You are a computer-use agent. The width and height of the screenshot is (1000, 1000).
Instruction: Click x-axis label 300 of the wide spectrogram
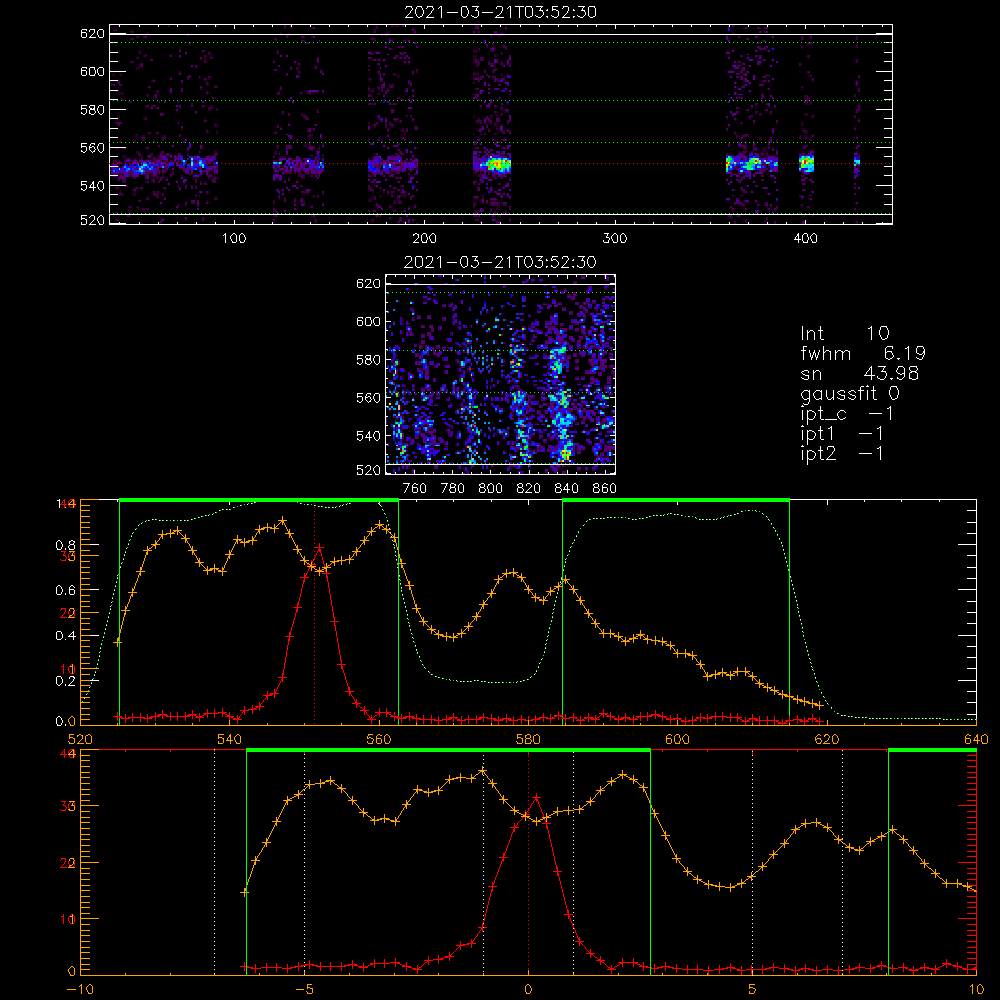point(615,239)
